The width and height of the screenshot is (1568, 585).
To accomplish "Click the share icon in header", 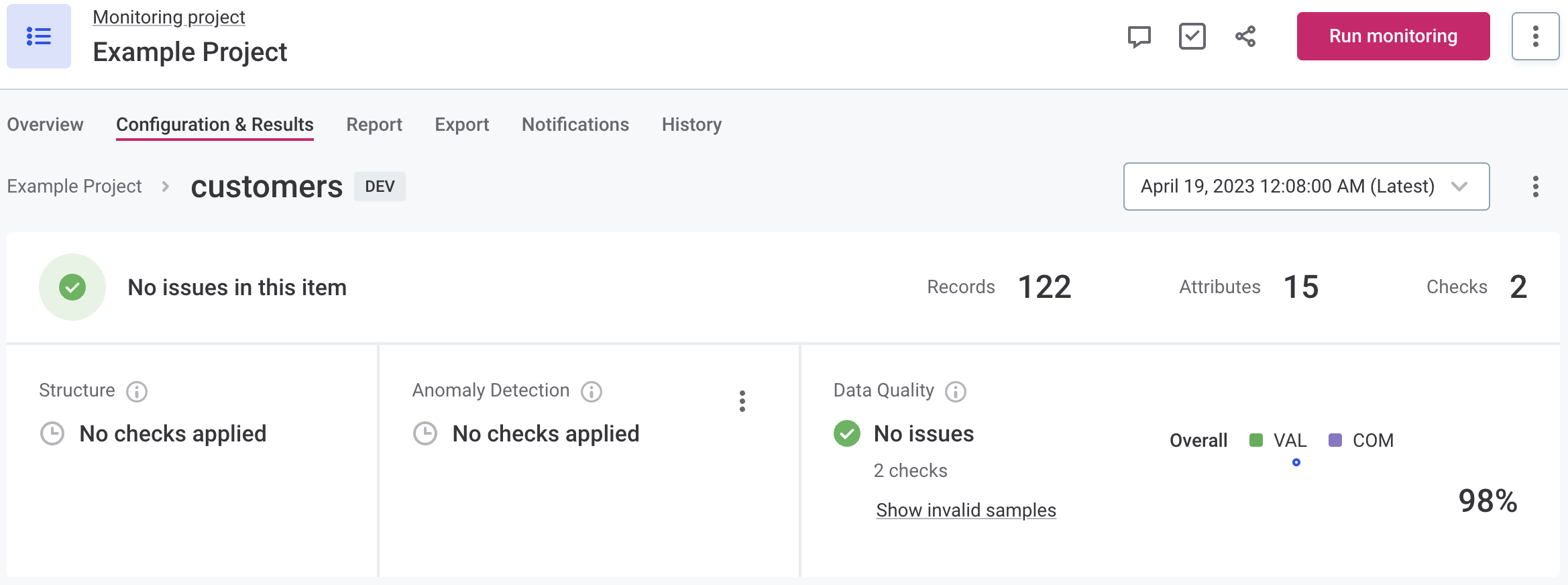I will [1245, 36].
